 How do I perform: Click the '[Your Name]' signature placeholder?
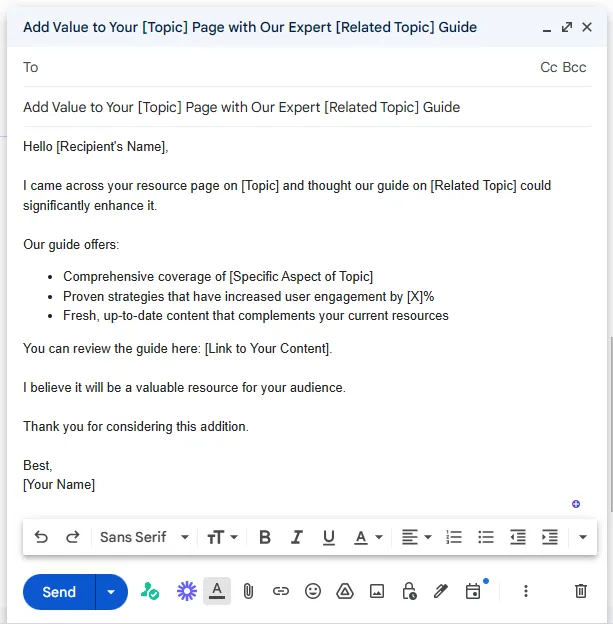pyautogui.click(x=59, y=485)
